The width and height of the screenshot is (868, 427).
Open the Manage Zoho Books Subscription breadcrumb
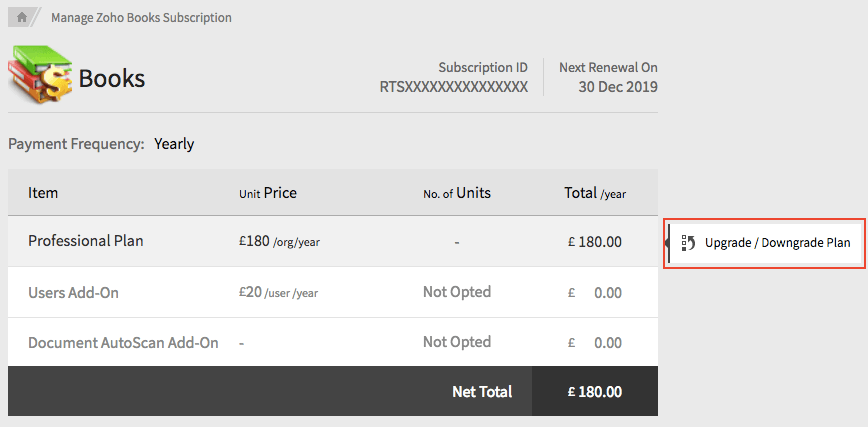(141, 18)
